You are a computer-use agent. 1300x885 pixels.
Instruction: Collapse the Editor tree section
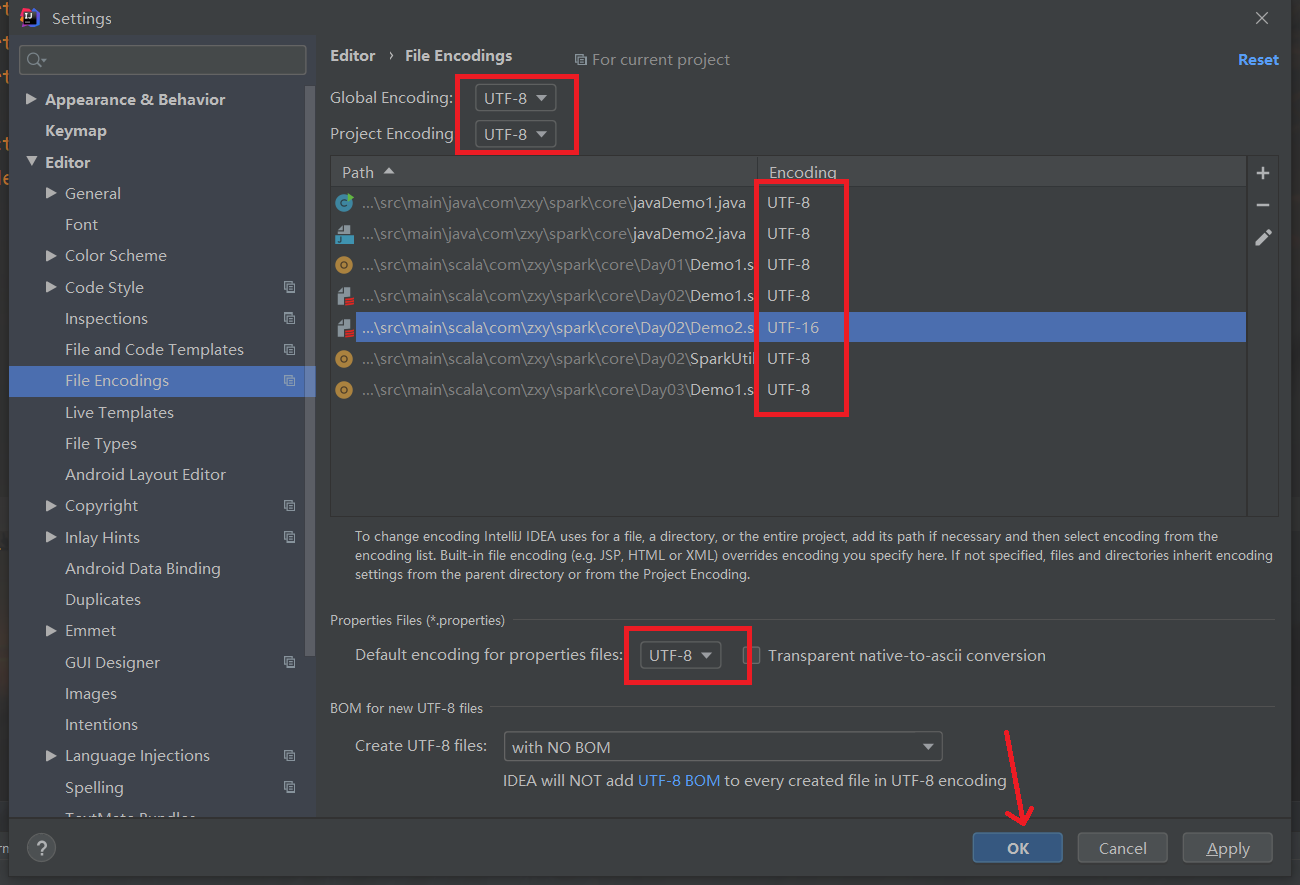coord(31,161)
